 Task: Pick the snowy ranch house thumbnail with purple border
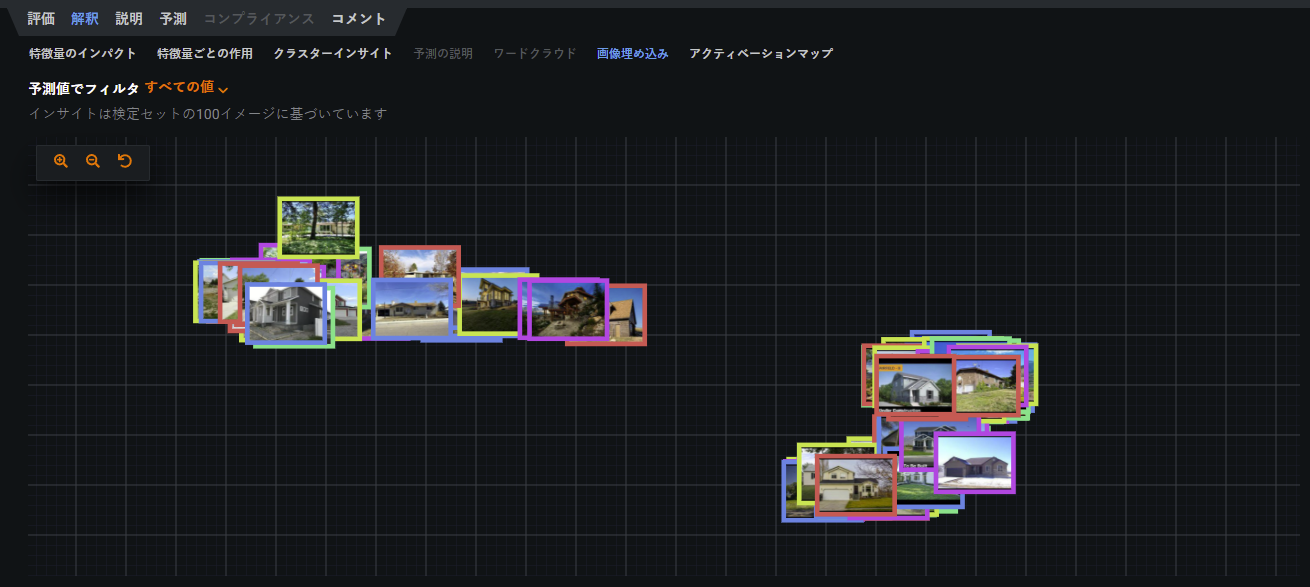click(974, 463)
